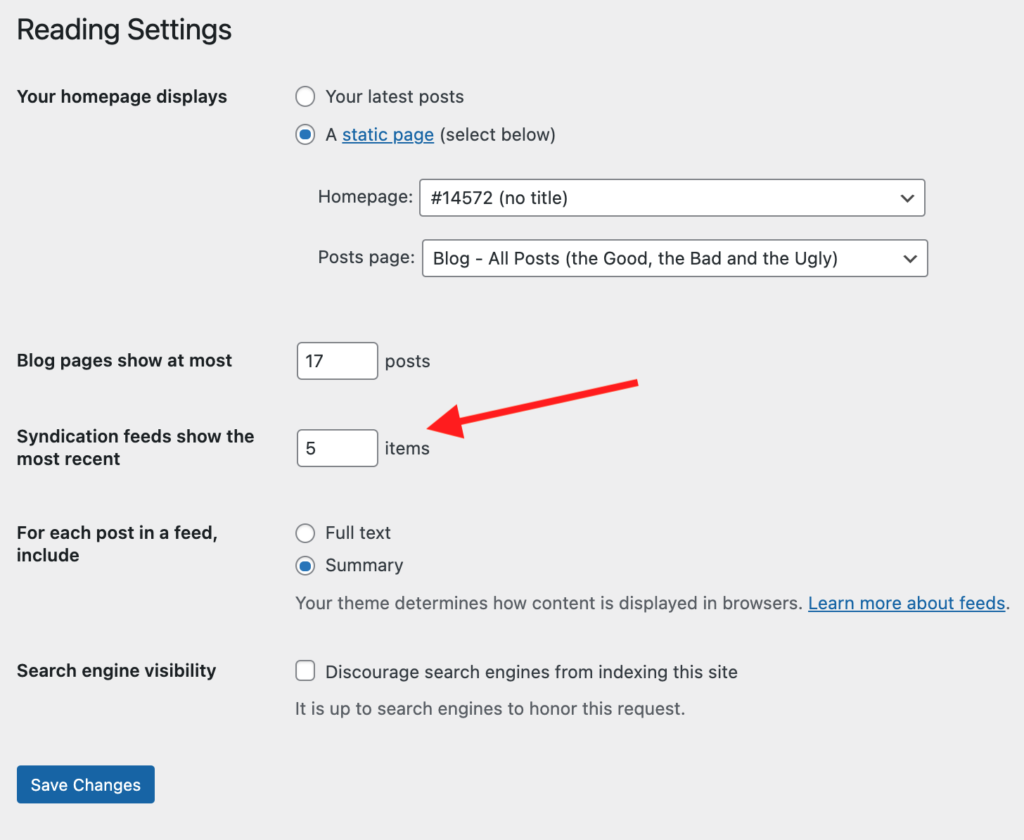Viewport: 1024px width, 840px height.
Task: Click the "Blog pages show at most" label
Action: (124, 361)
